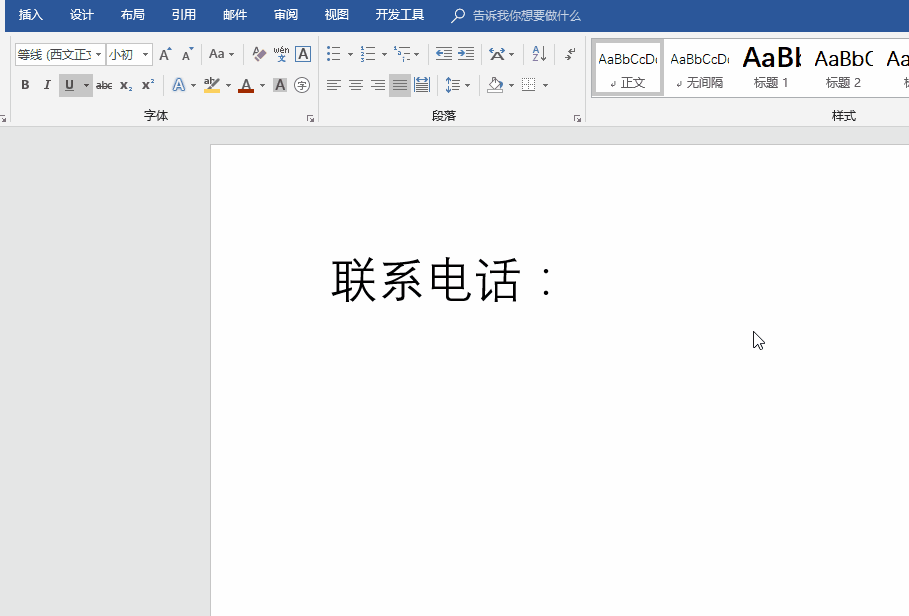Open the 布局 ribbon tab
The image size is (909, 616).
pos(132,15)
